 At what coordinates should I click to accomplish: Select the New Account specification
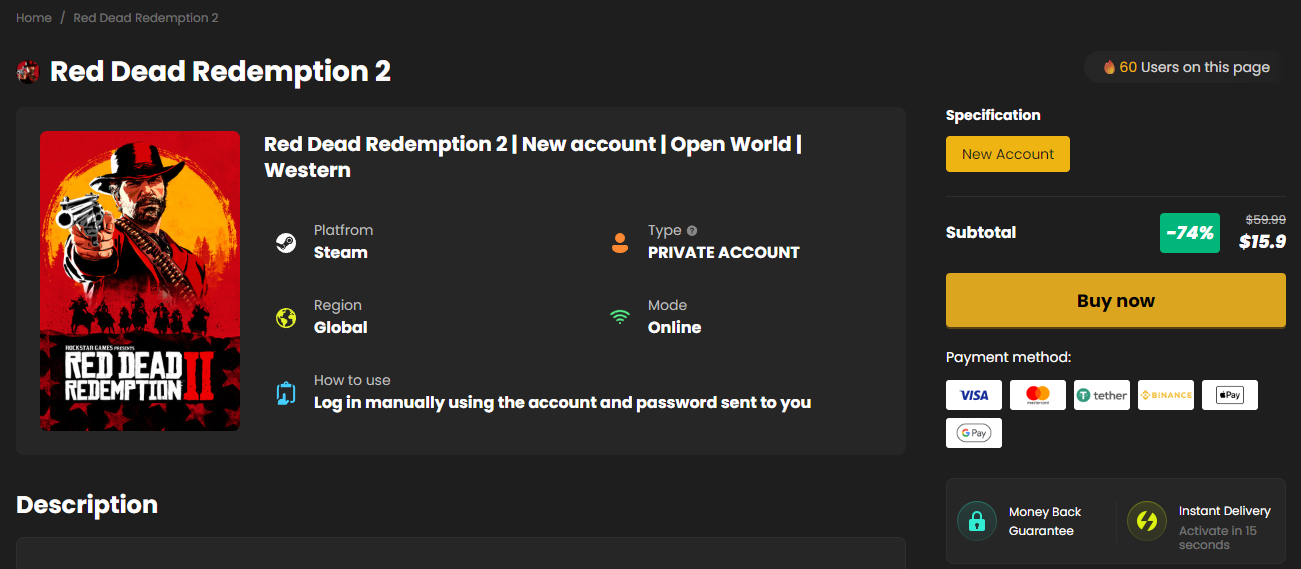[1008, 154]
